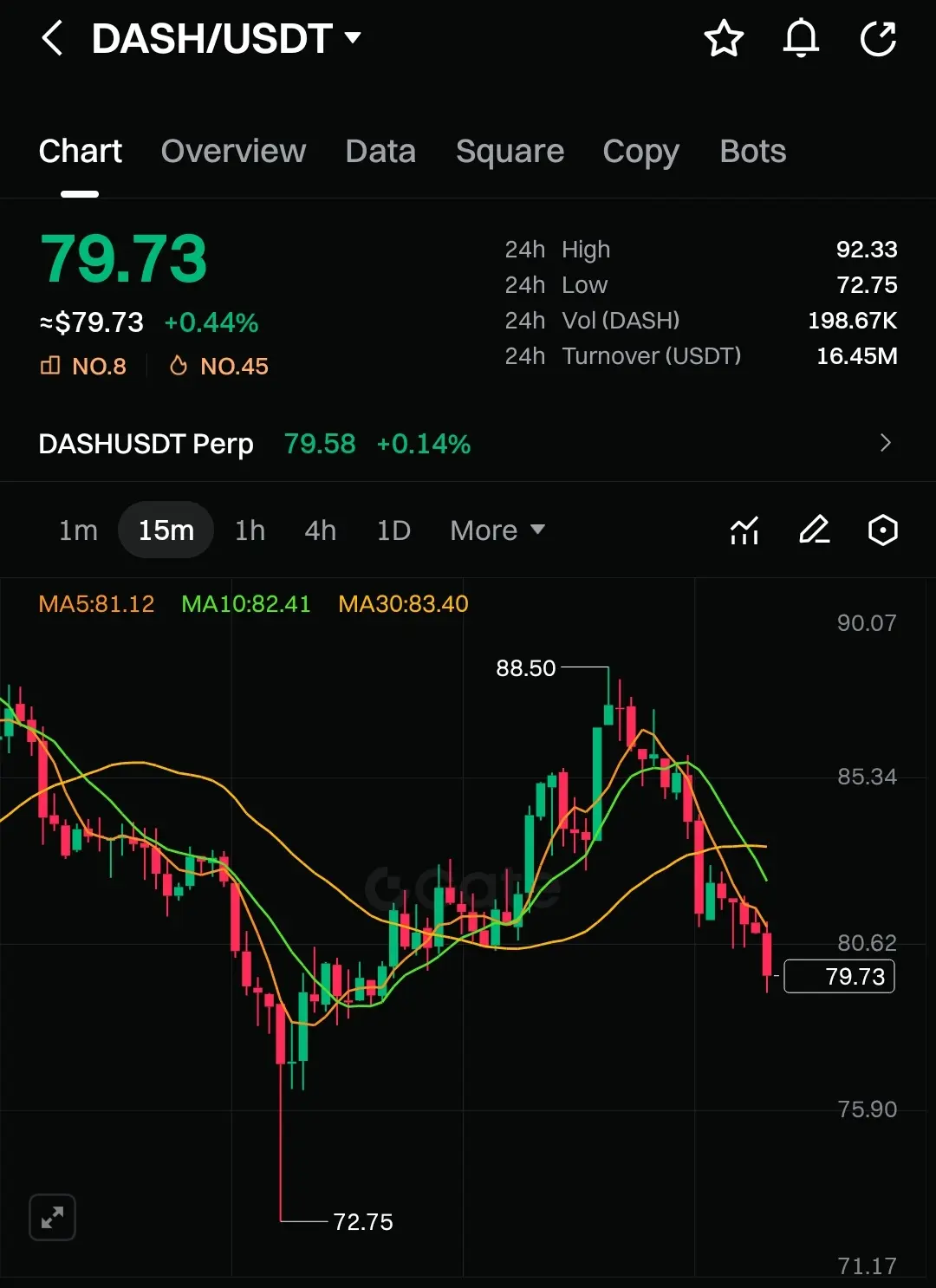Switch to the Data tab
Viewport: 936px width, 1288px height.
pos(380,151)
